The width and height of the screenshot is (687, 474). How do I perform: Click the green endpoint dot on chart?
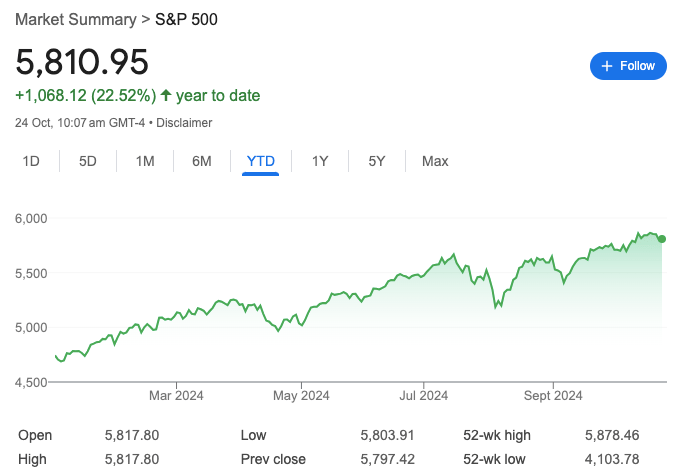tap(662, 238)
